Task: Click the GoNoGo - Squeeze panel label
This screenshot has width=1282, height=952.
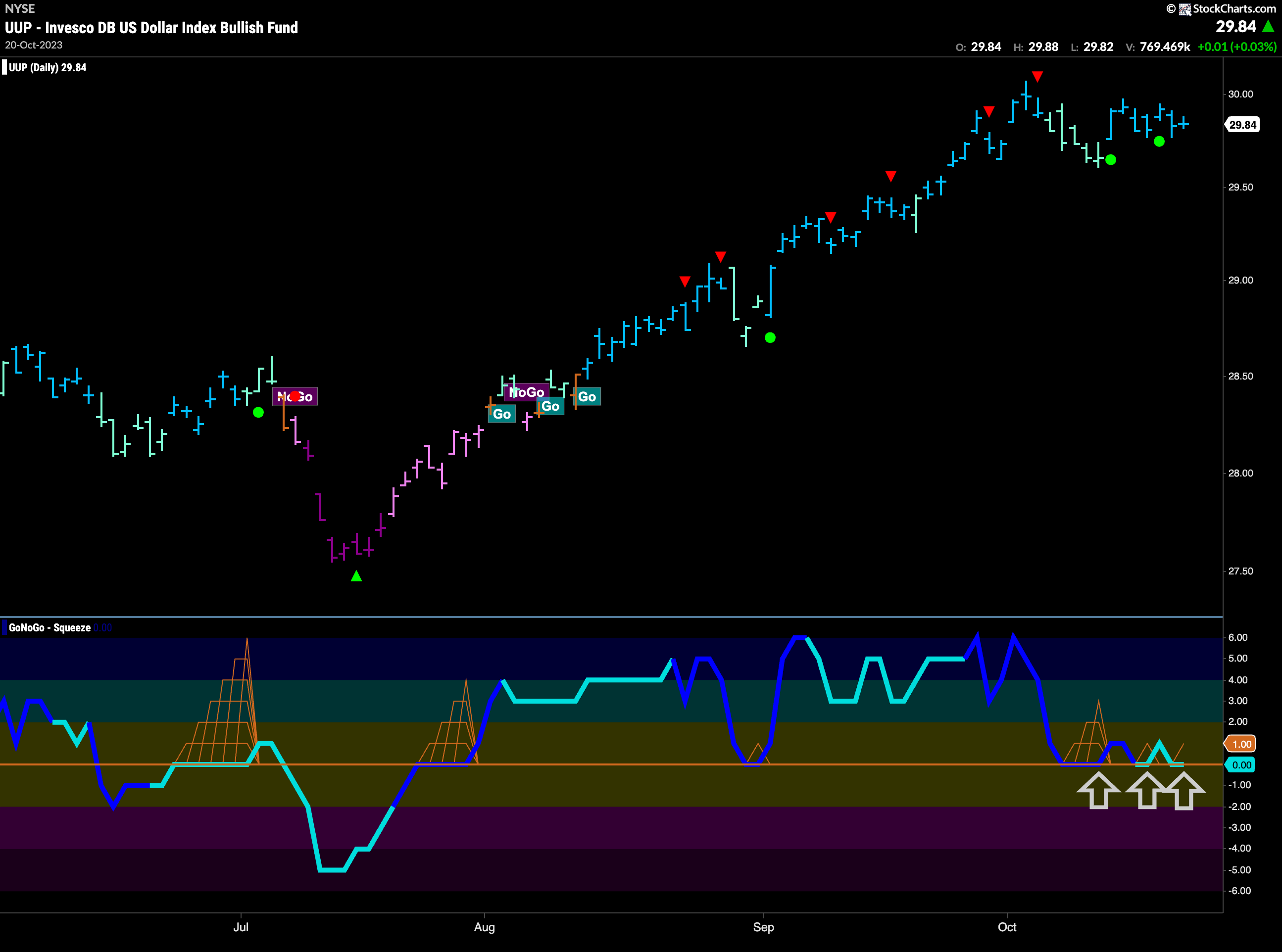Action: click(49, 627)
